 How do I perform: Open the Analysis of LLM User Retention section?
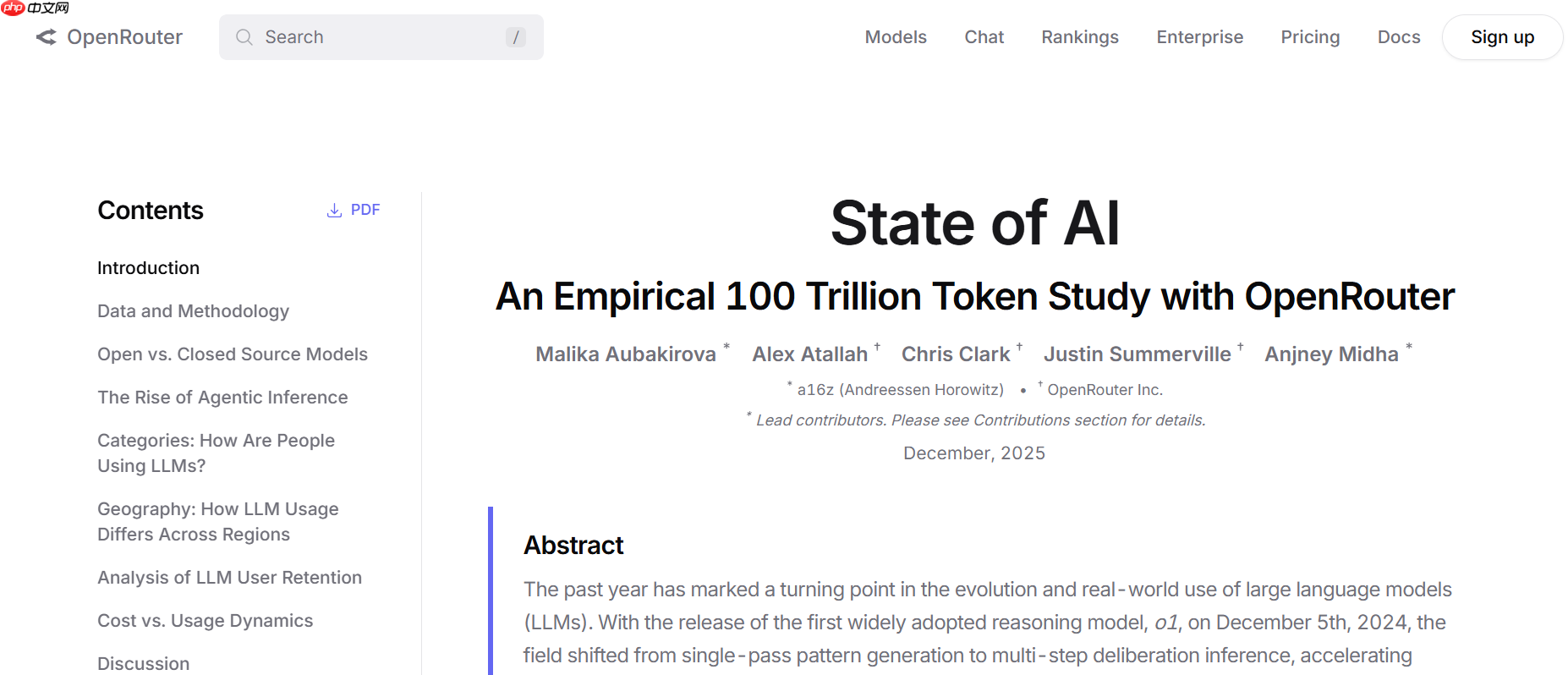click(229, 577)
